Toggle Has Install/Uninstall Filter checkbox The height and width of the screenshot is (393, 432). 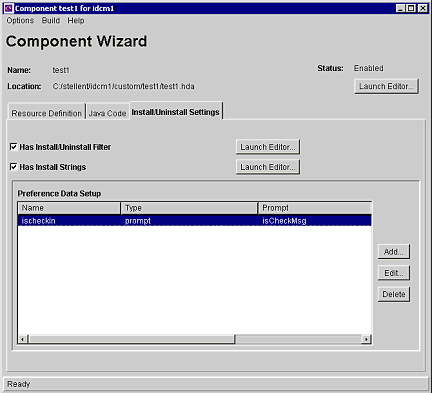point(13,147)
